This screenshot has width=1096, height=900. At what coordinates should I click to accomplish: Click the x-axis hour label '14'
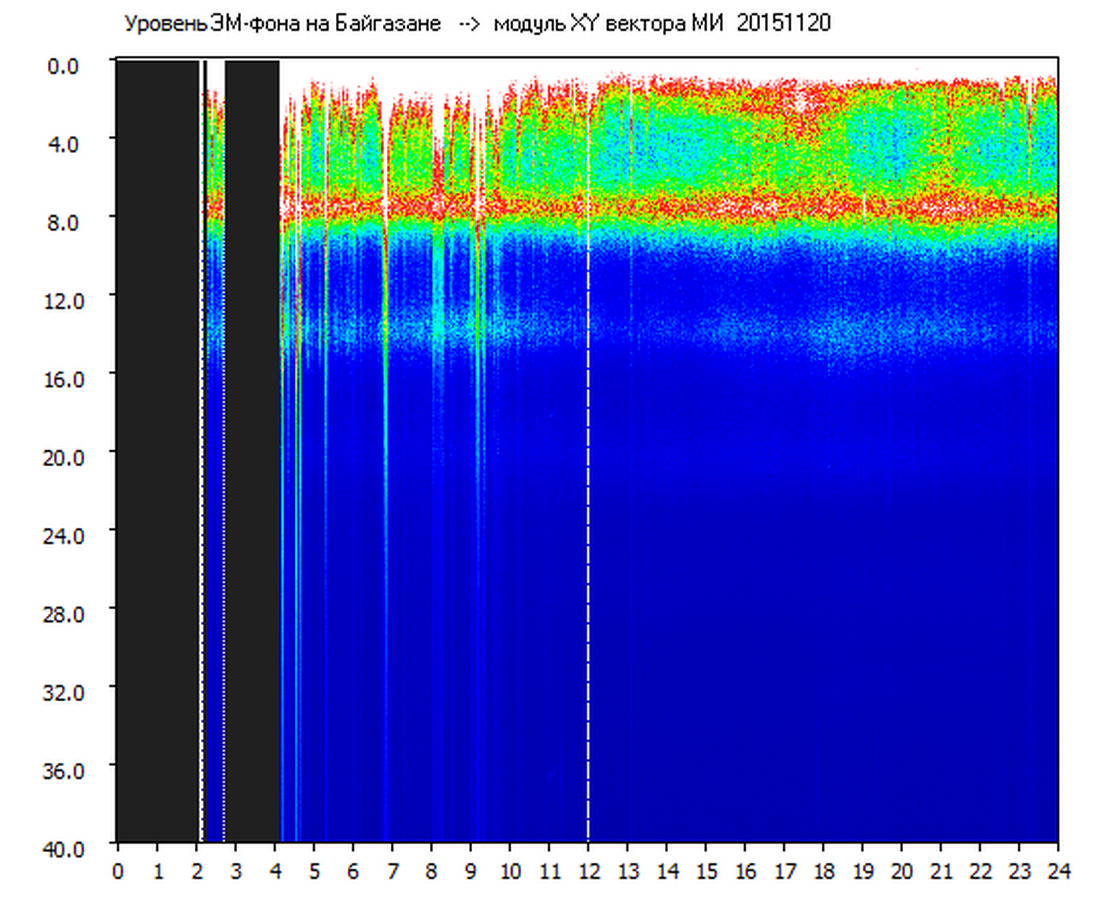(x=667, y=871)
